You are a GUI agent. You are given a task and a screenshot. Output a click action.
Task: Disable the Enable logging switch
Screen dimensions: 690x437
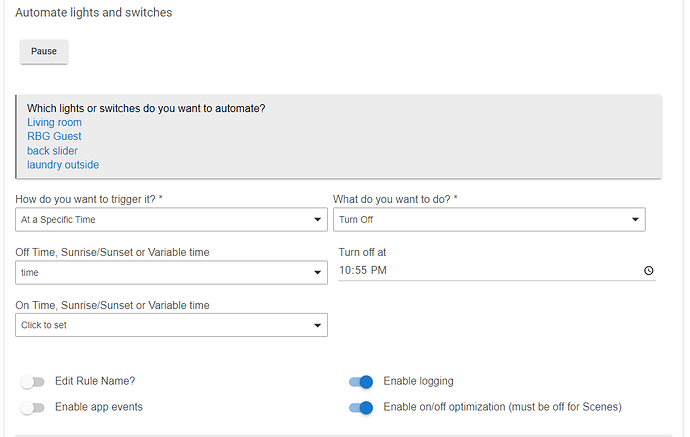[x=361, y=381]
